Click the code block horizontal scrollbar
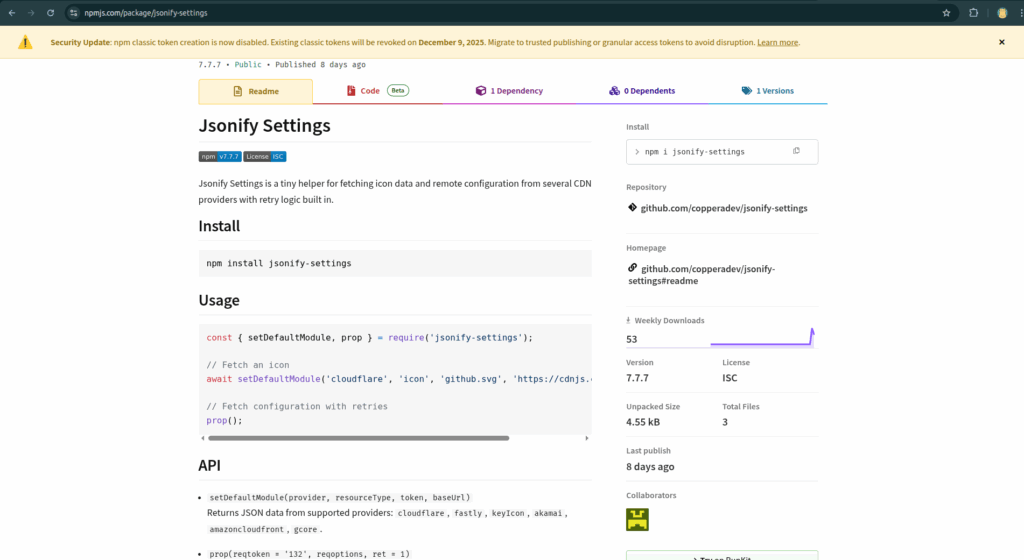This screenshot has height=560, width=1024. tap(358, 438)
